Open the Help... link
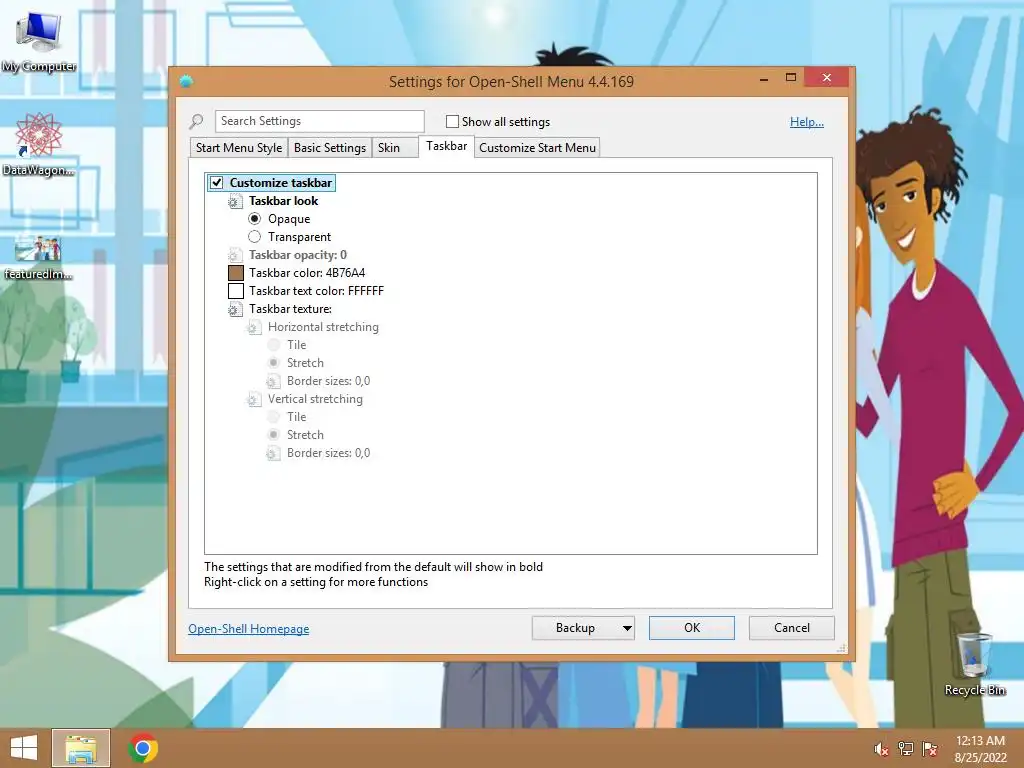The width and height of the screenshot is (1024, 768). (x=807, y=122)
